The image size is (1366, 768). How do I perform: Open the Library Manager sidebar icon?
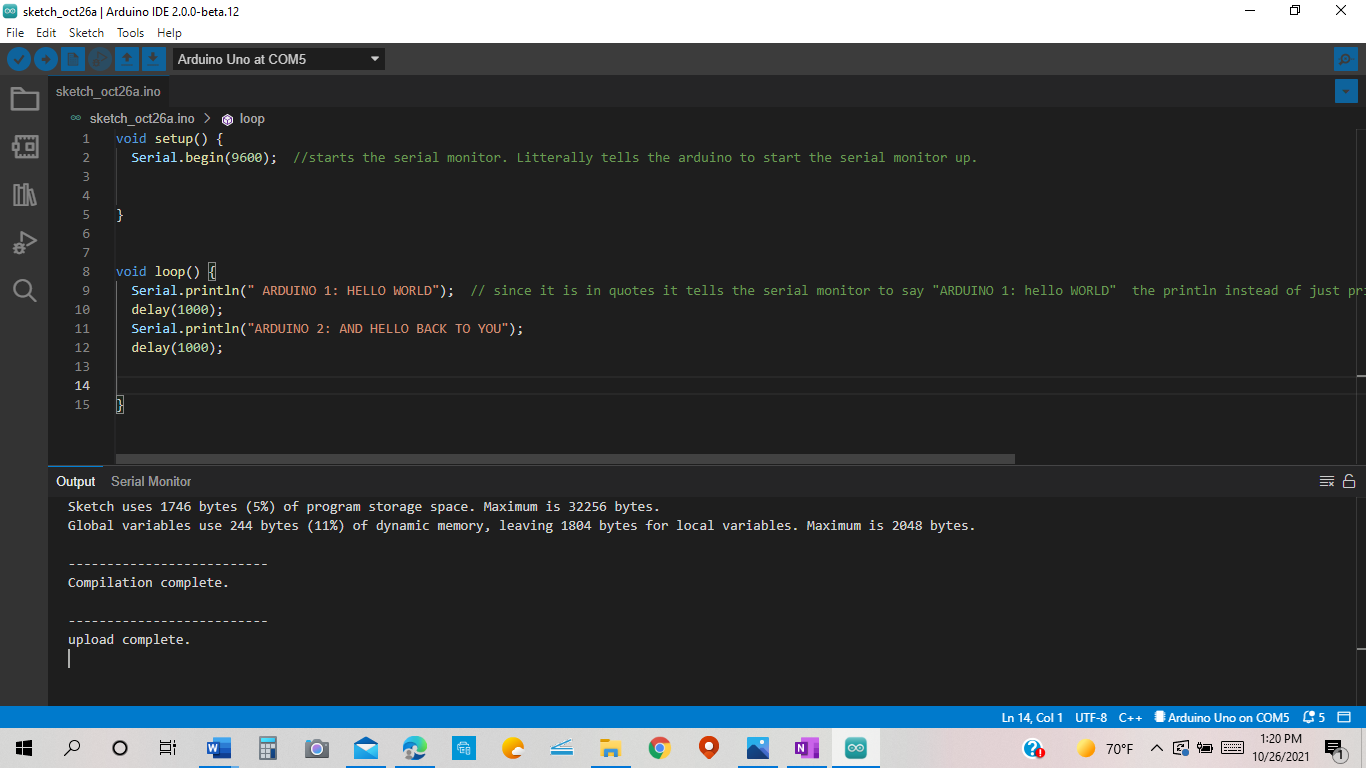pyautogui.click(x=24, y=194)
